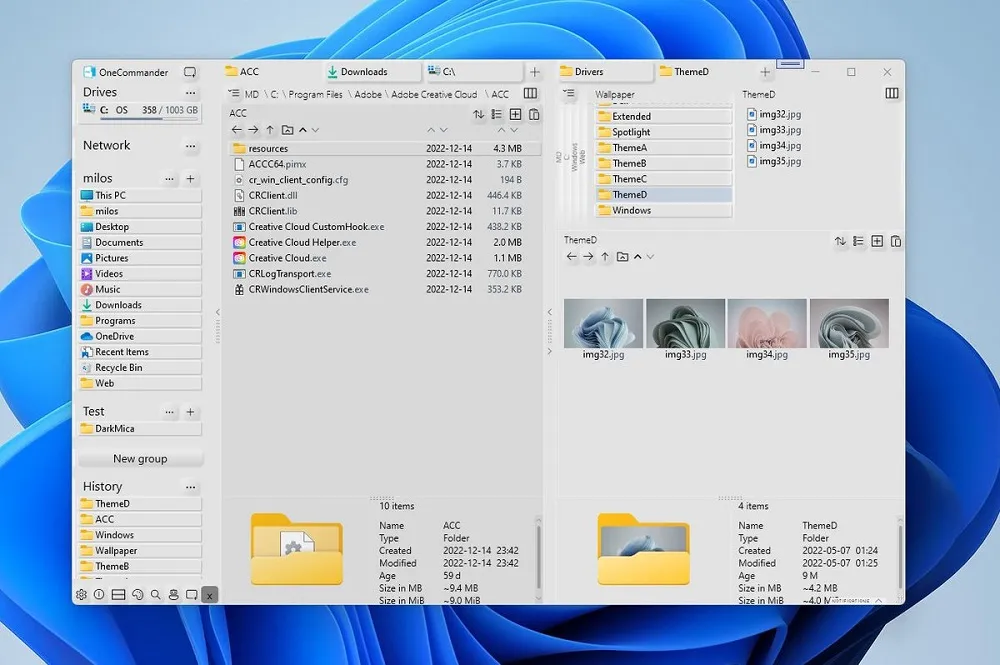Switch to the Downloads tab
Screen dimensions: 1000x665
tap(373, 72)
